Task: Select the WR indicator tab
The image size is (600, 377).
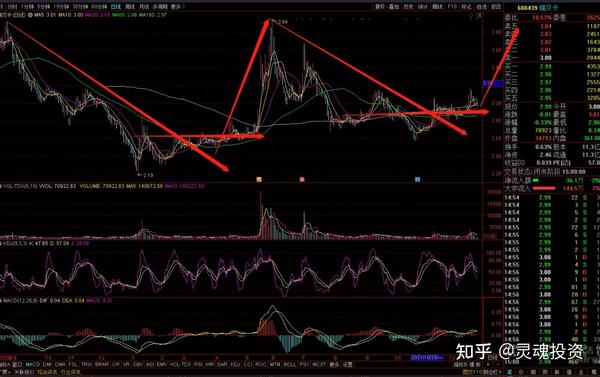Action: tap(209, 364)
